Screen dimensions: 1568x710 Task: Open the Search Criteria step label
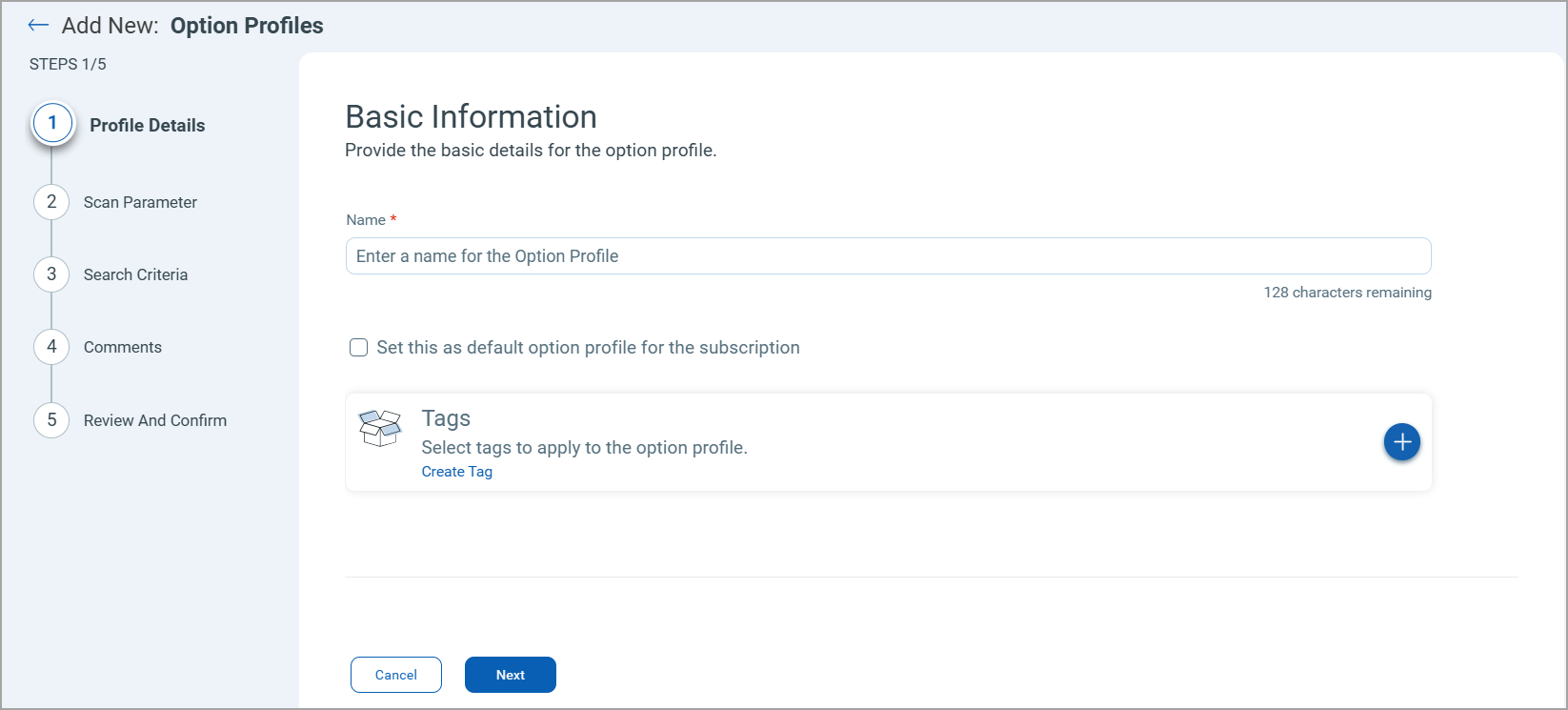(135, 274)
